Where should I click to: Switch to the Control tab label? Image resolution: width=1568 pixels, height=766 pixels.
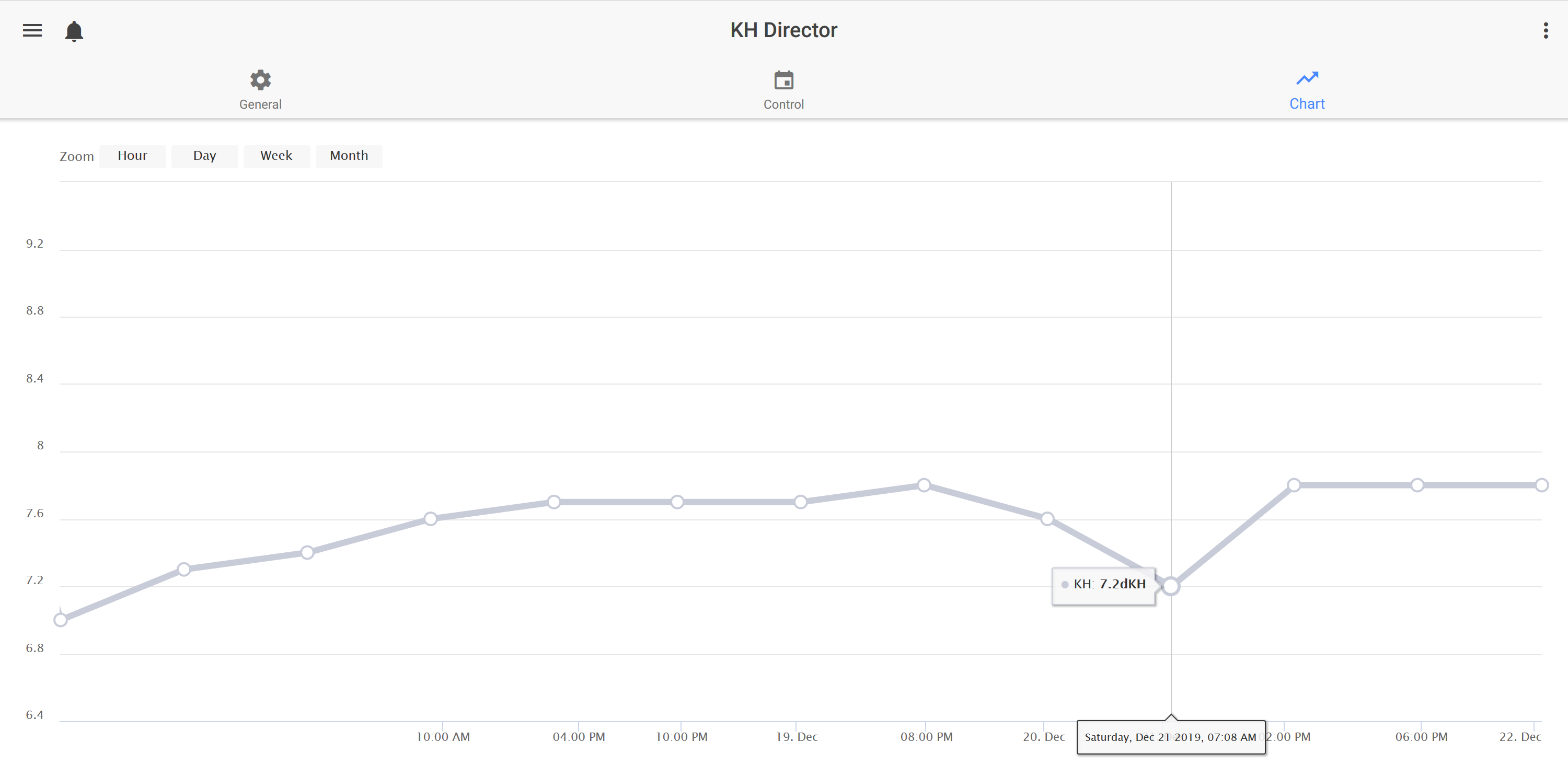click(x=783, y=105)
